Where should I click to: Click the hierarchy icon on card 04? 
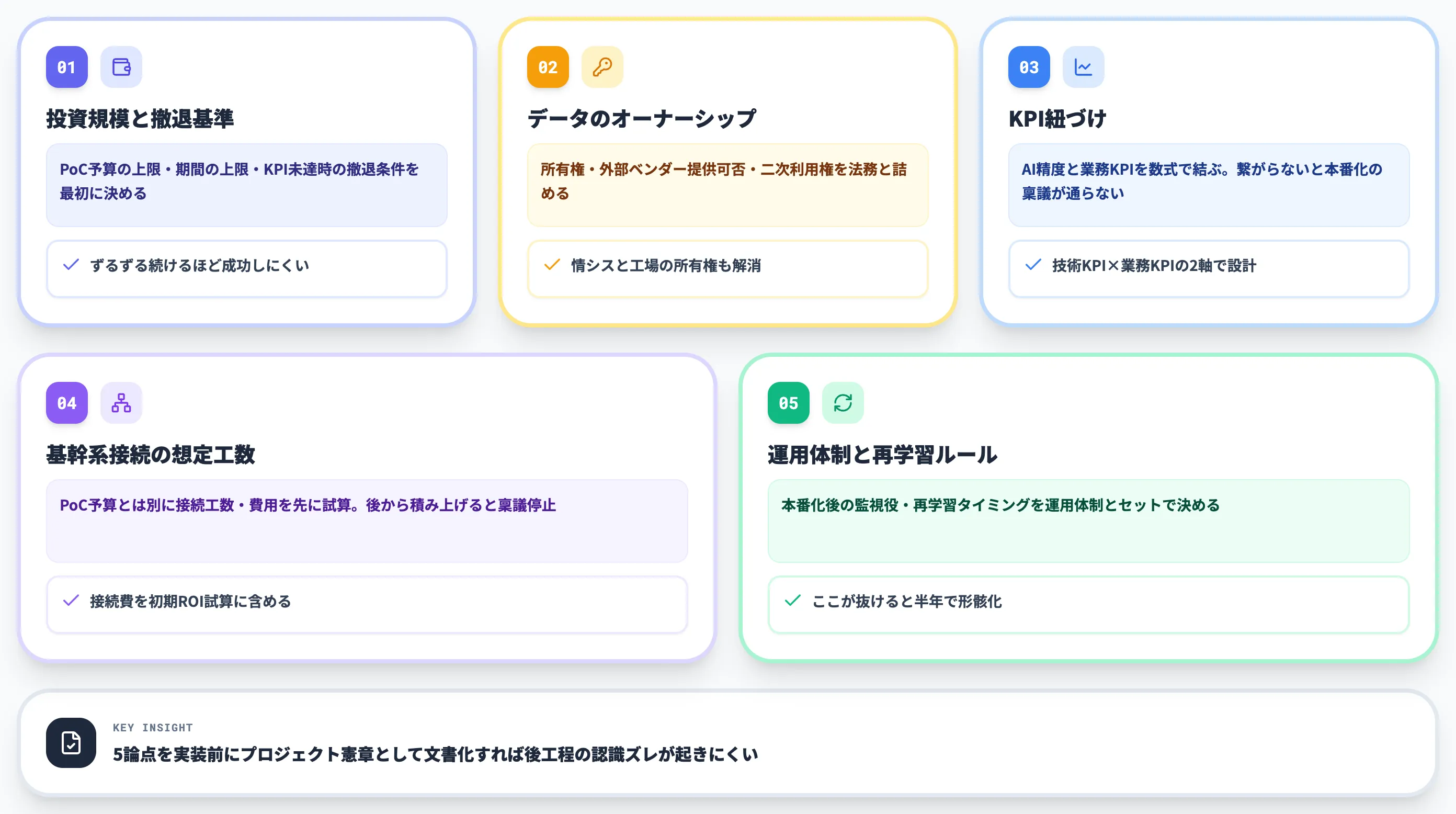(121, 402)
